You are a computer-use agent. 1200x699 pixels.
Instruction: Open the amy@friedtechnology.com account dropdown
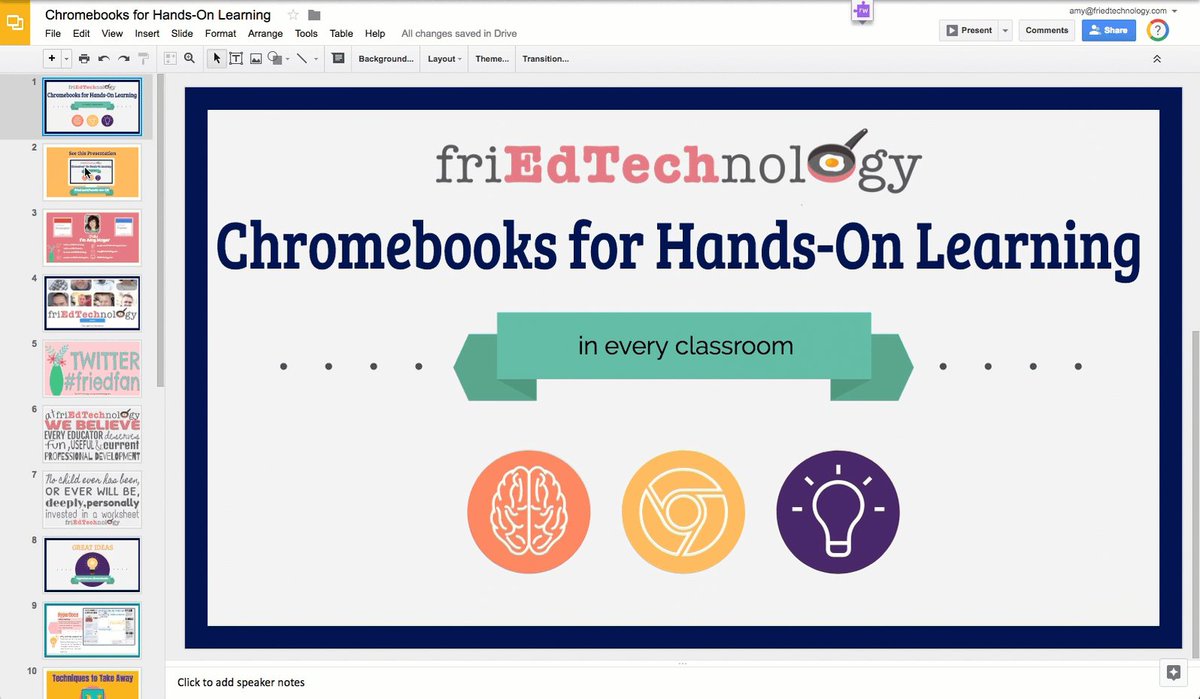point(1124,10)
